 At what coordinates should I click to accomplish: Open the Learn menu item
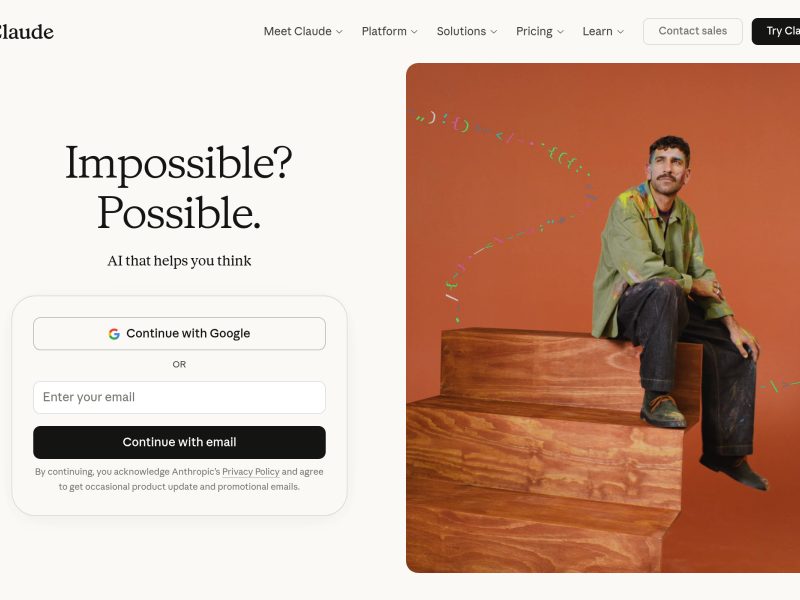pos(603,31)
